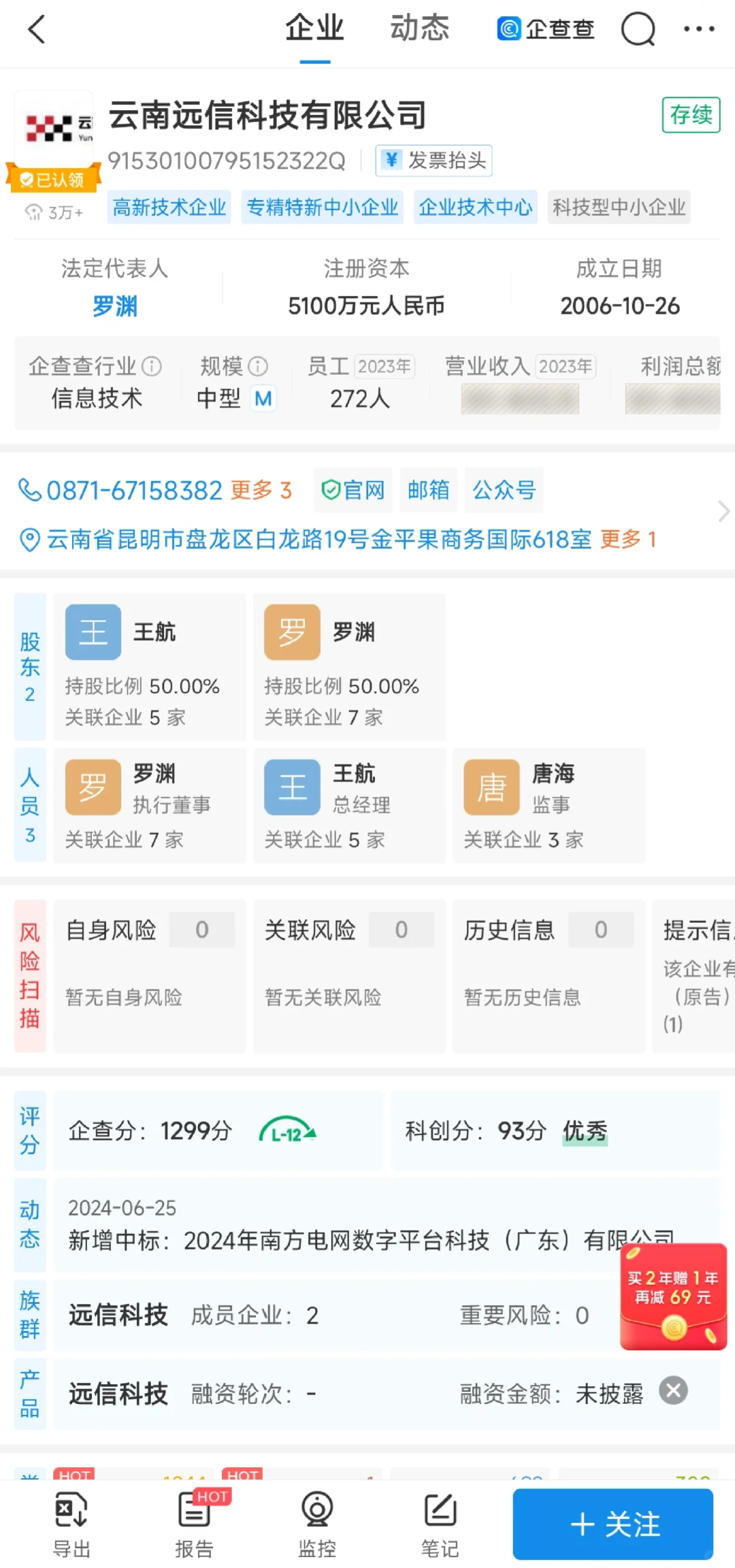735x1568 pixels.
Task: Tap the 发票抬头 invoice header button
Action: click(x=434, y=161)
